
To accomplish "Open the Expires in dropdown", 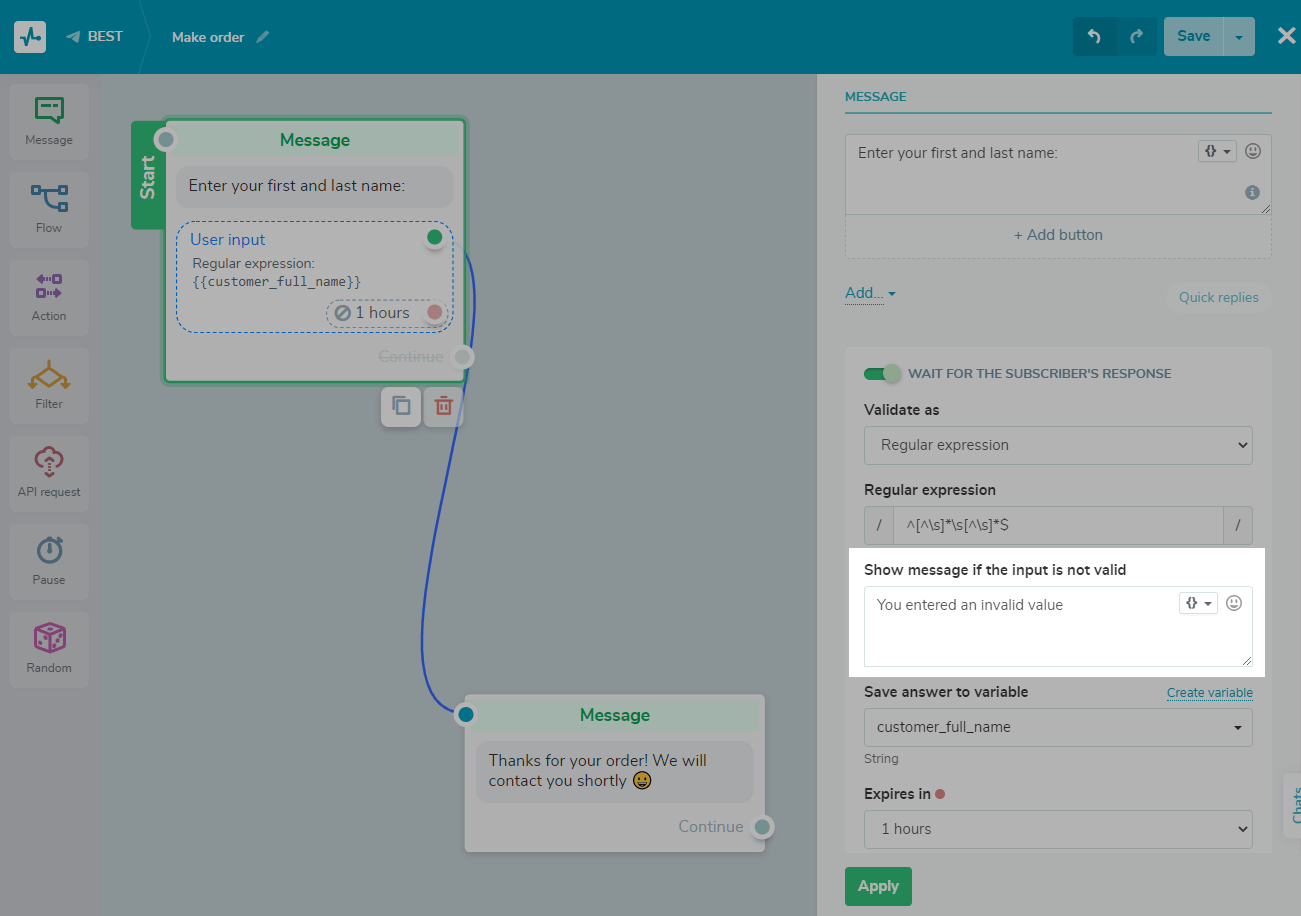I will click(x=1058, y=829).
